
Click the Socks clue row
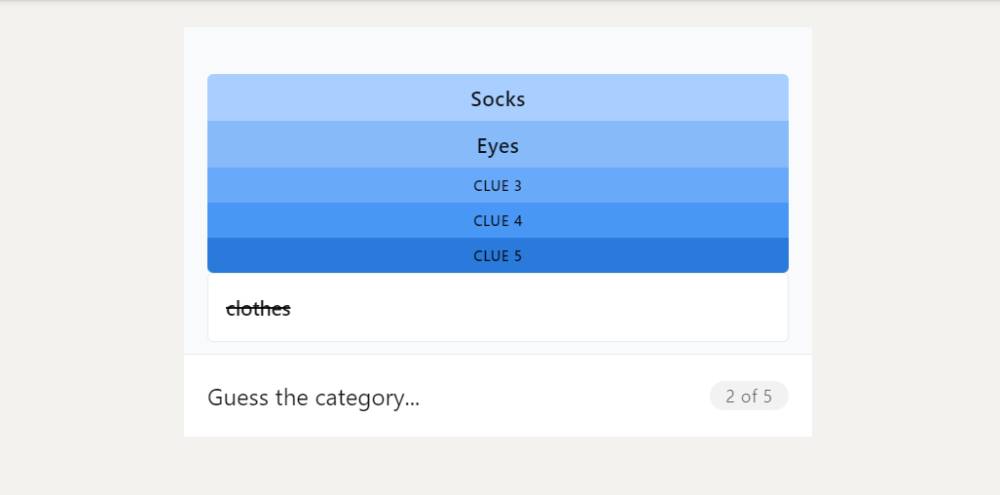(497, 98)
